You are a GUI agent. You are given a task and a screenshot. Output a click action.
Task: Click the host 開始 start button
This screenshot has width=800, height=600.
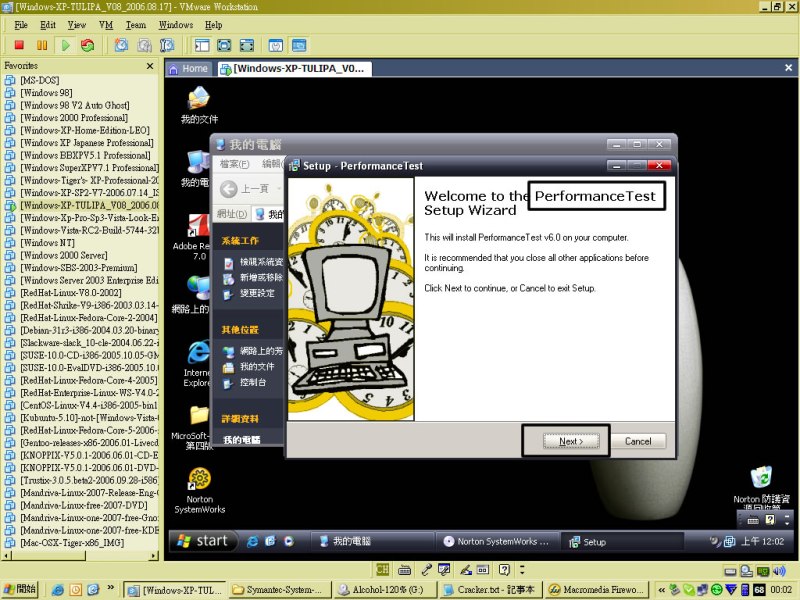coord(19,589)
